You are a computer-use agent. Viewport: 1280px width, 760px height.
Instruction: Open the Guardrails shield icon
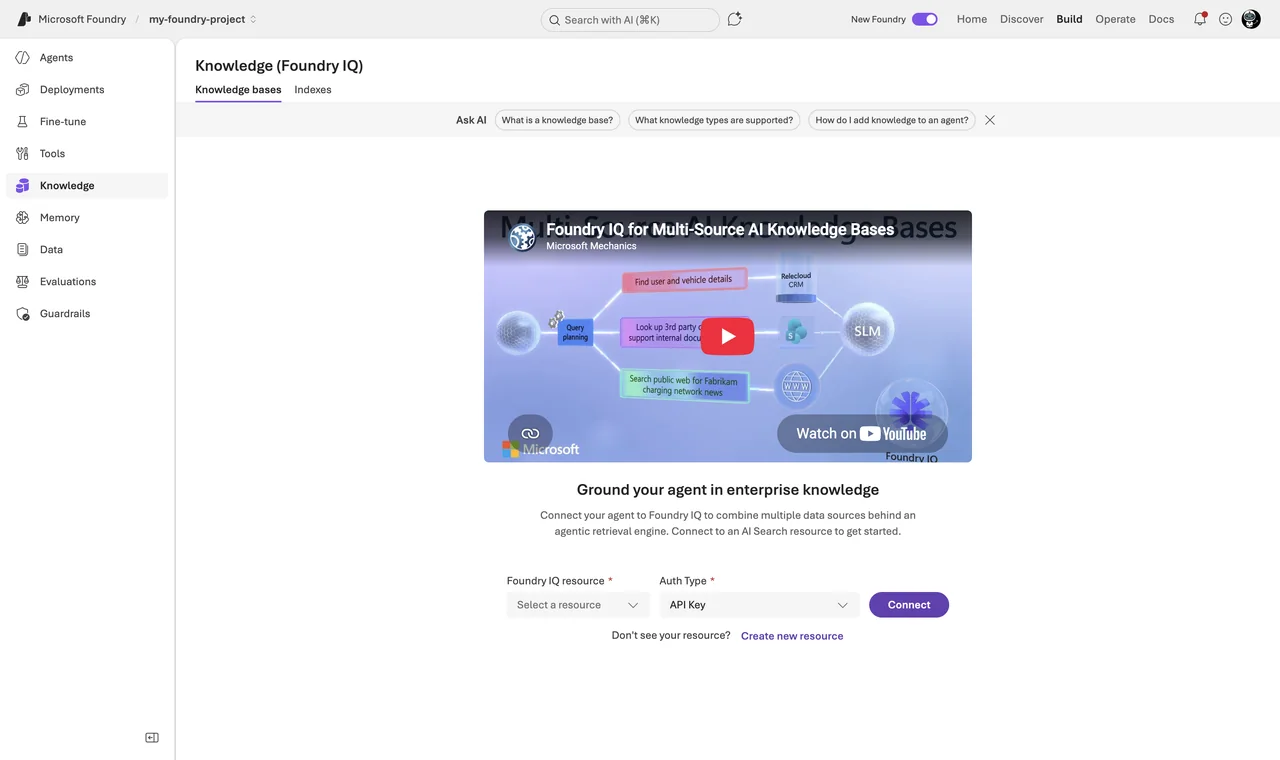[x=23, y=314]
